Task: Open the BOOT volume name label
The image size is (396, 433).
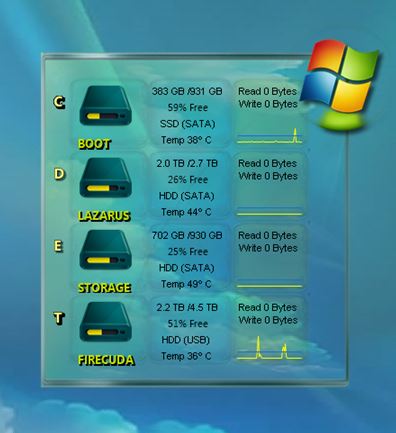Action: pos(94,144)
